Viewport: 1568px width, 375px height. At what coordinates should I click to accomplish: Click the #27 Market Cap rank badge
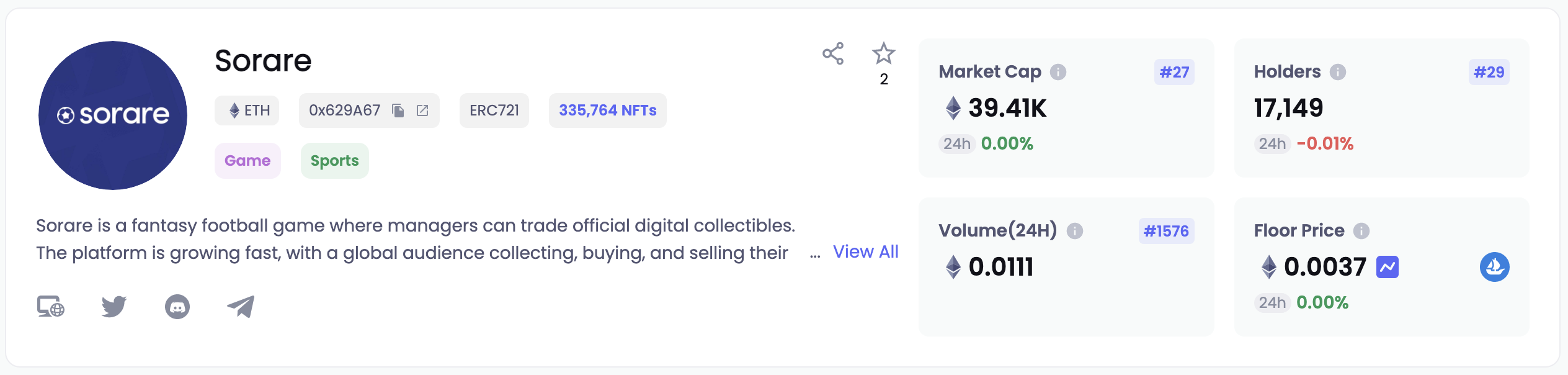click(x=1174, y=72)
